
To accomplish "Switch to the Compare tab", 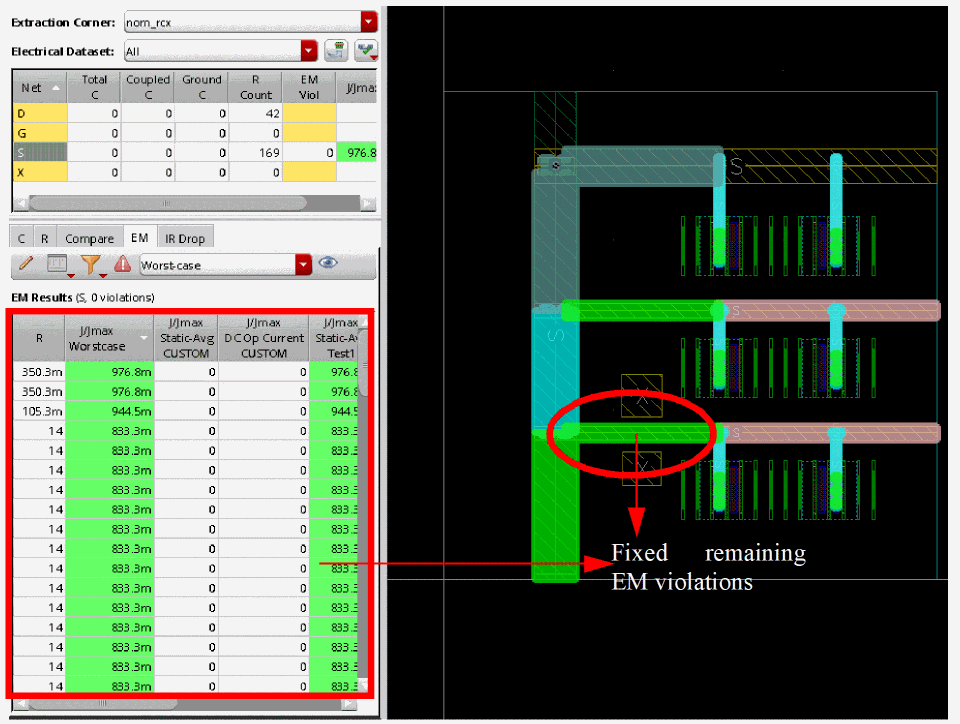I will (x=89, y=238).
